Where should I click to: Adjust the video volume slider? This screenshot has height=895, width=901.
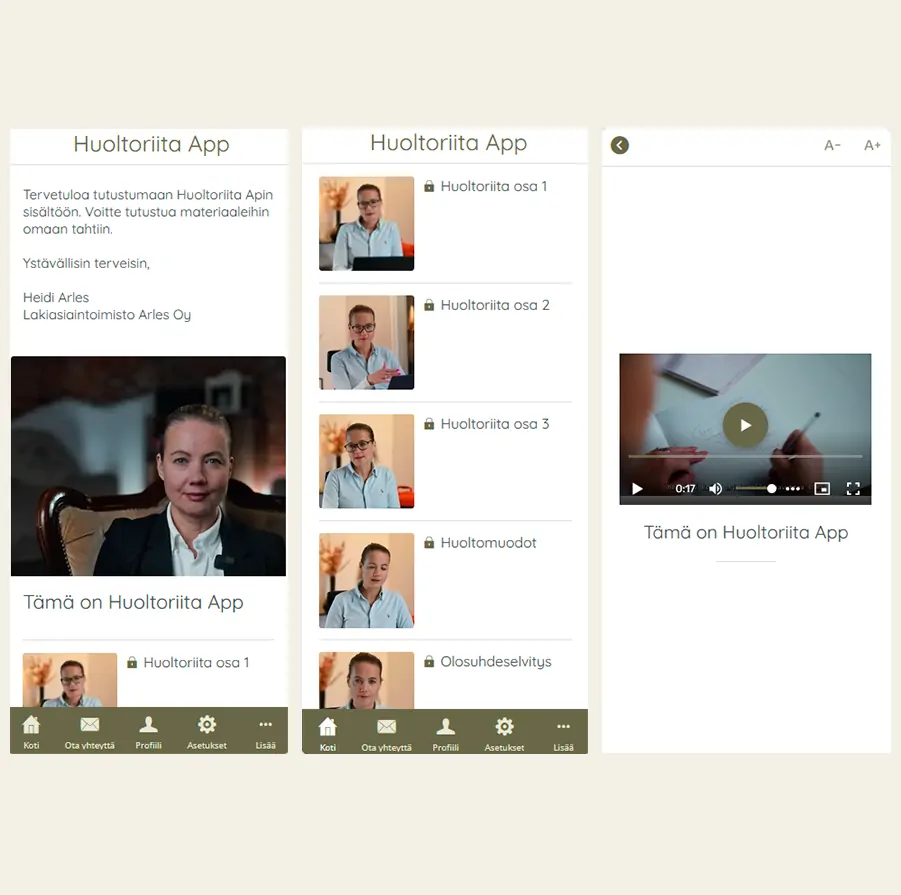[754, 488]
